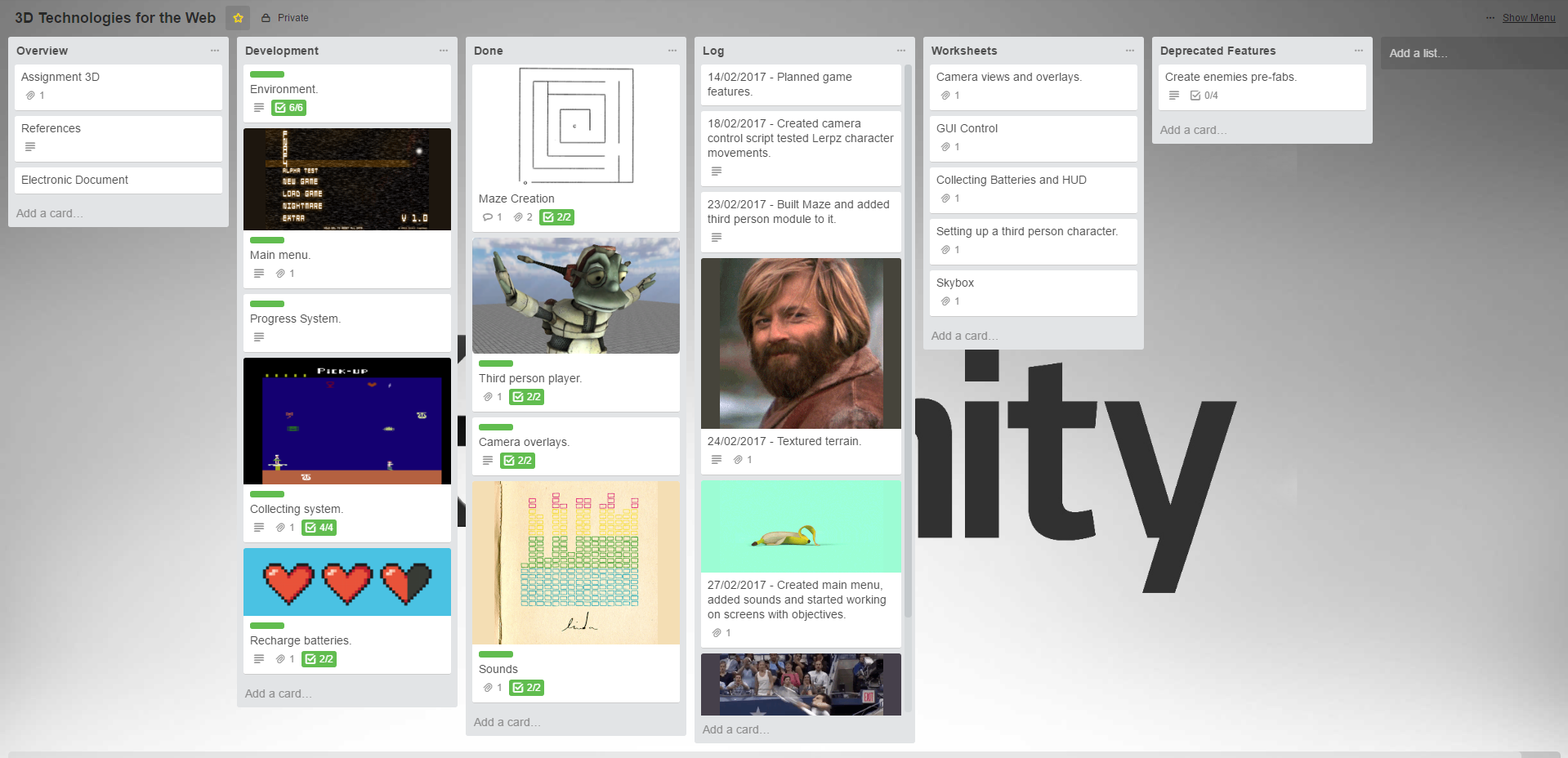Viewport: 1568px width, 758px height.
Task: Click Show Menu link
Action: tap(1528, 18)
